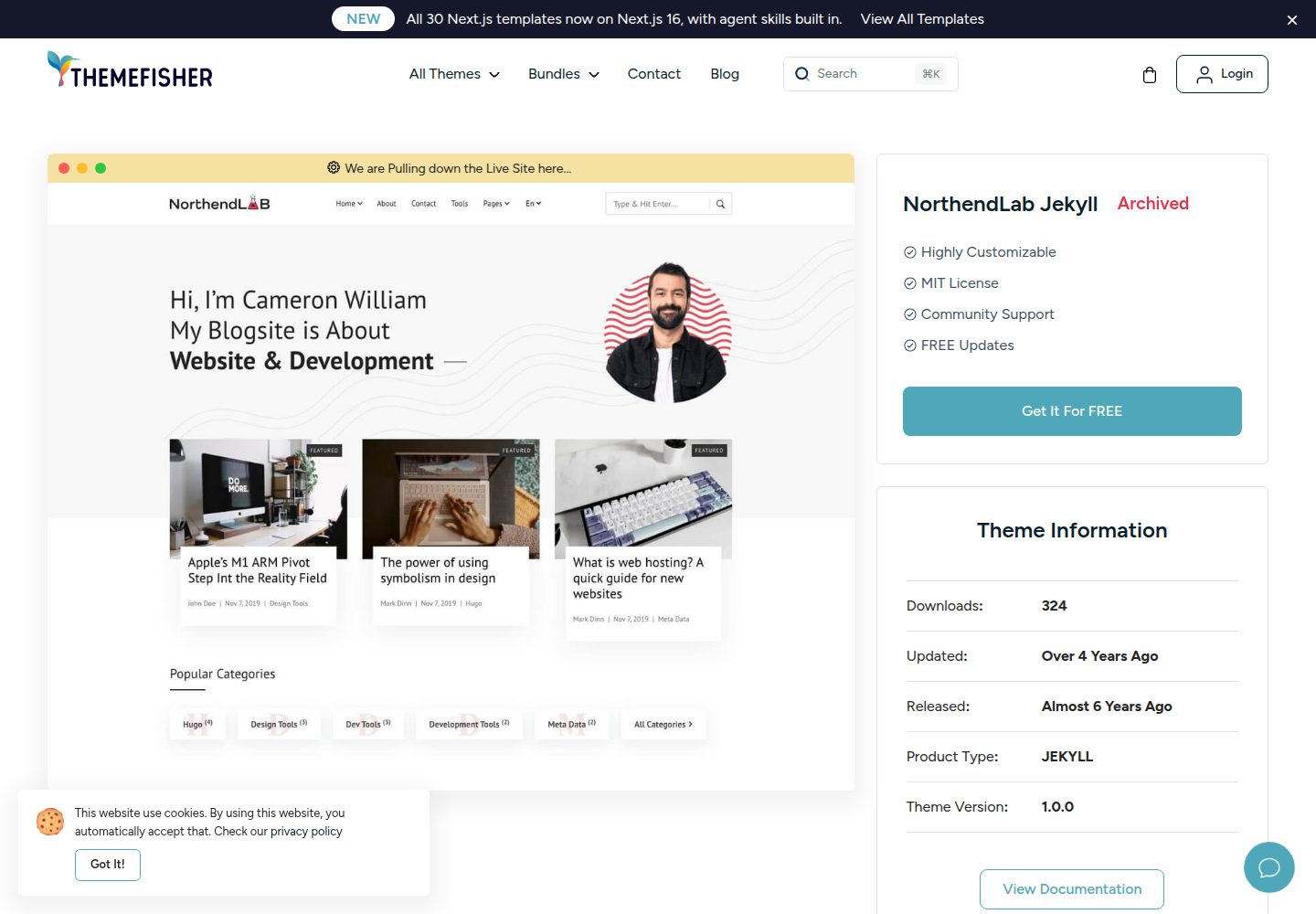Dismiss the announcement banner with X
Viewport: 1316px width, 914px height.
click(1292, 20)
